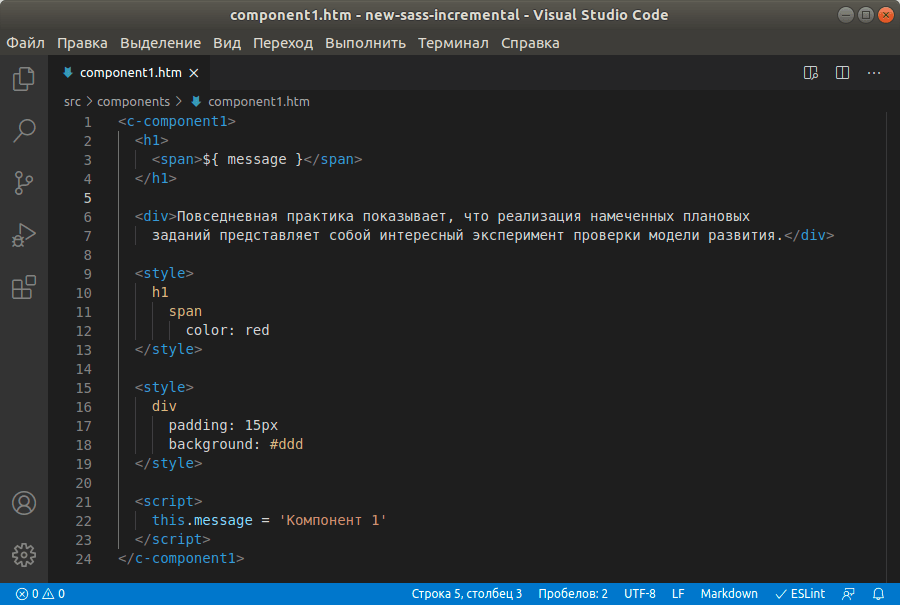Change indentation setting Пробелов: 2
This screenshot has width=900, height=605.
[x=572, y=594]
